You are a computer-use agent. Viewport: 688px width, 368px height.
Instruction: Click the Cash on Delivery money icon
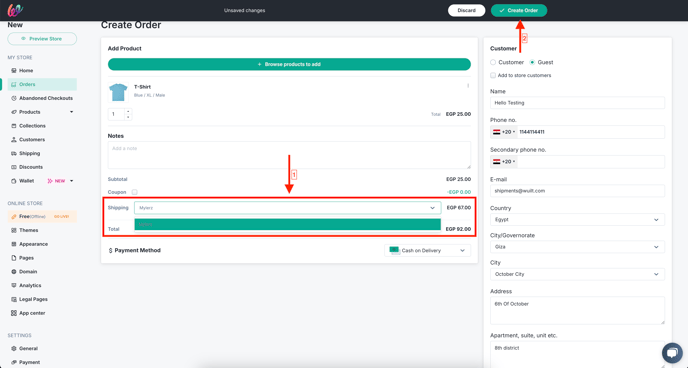click(394, 250)
